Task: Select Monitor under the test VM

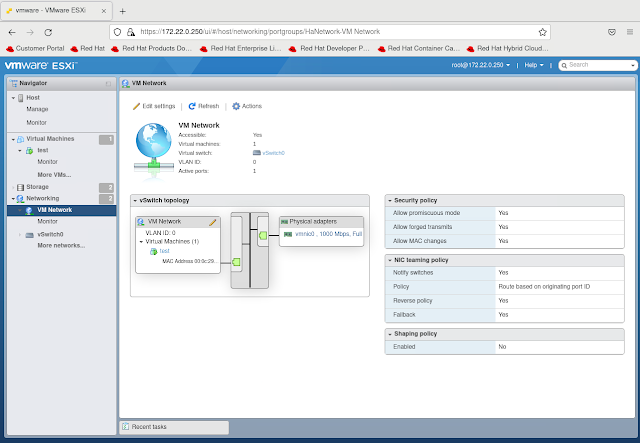Action: tap(47, 162)
